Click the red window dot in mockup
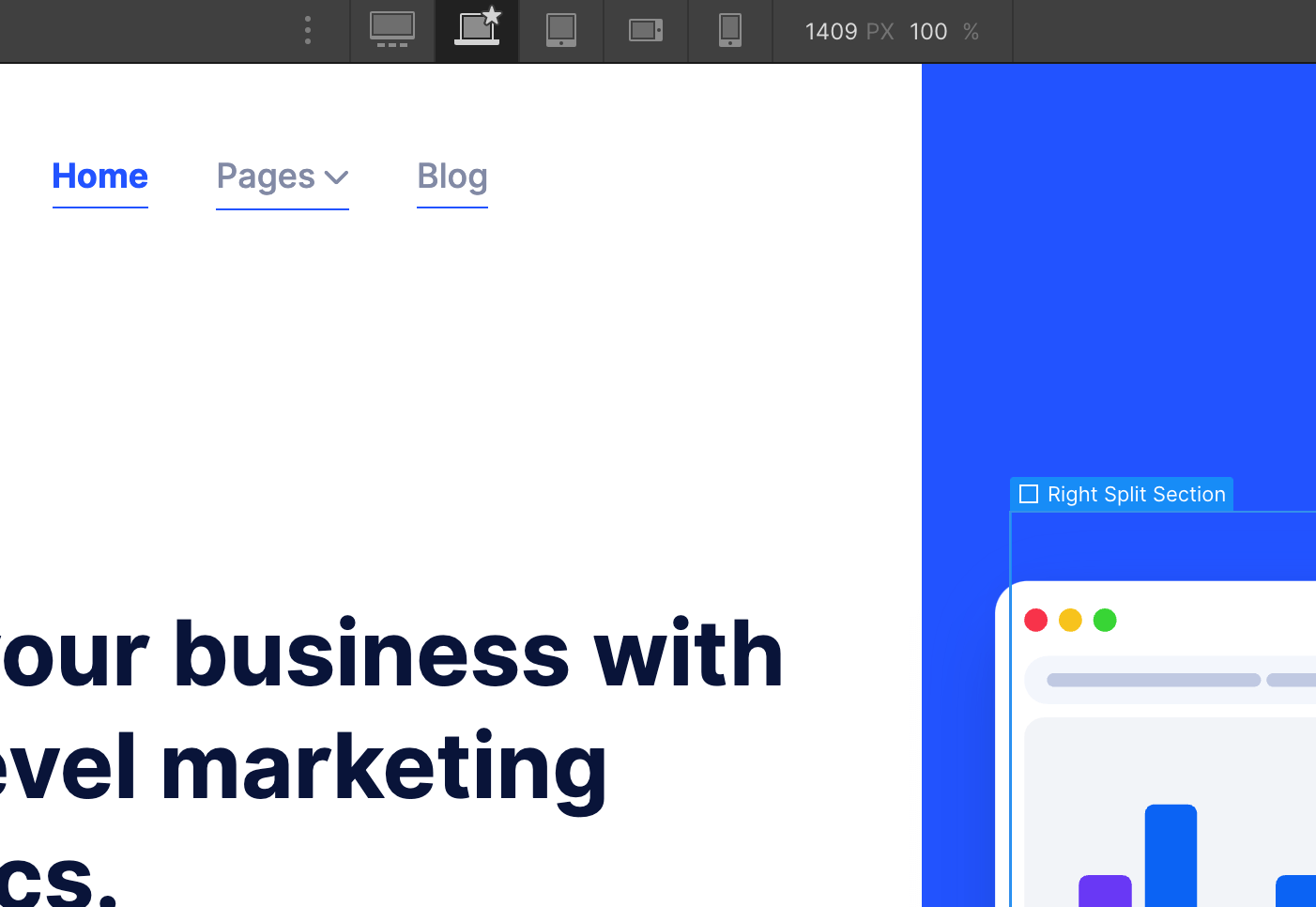This screenshot has width=1316, height=907. [x=1036, y=621]
